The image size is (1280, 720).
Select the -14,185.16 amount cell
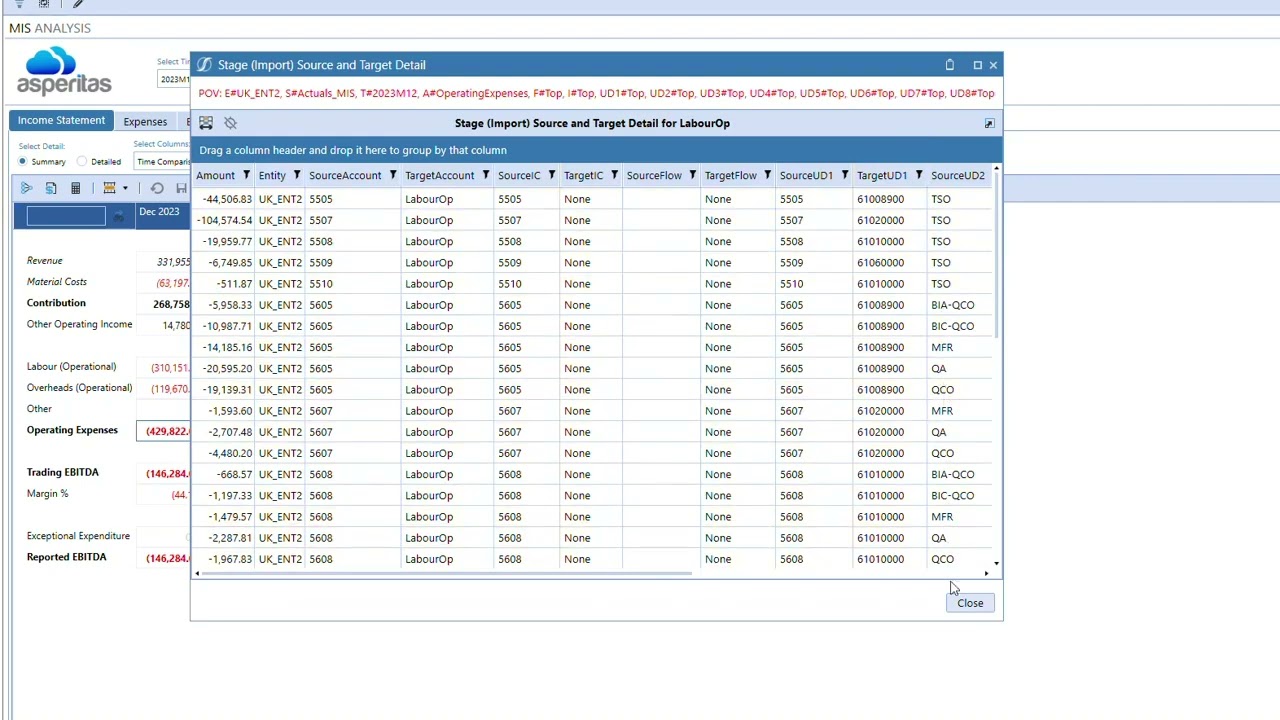pyautogui.click(x=224, y=347)
